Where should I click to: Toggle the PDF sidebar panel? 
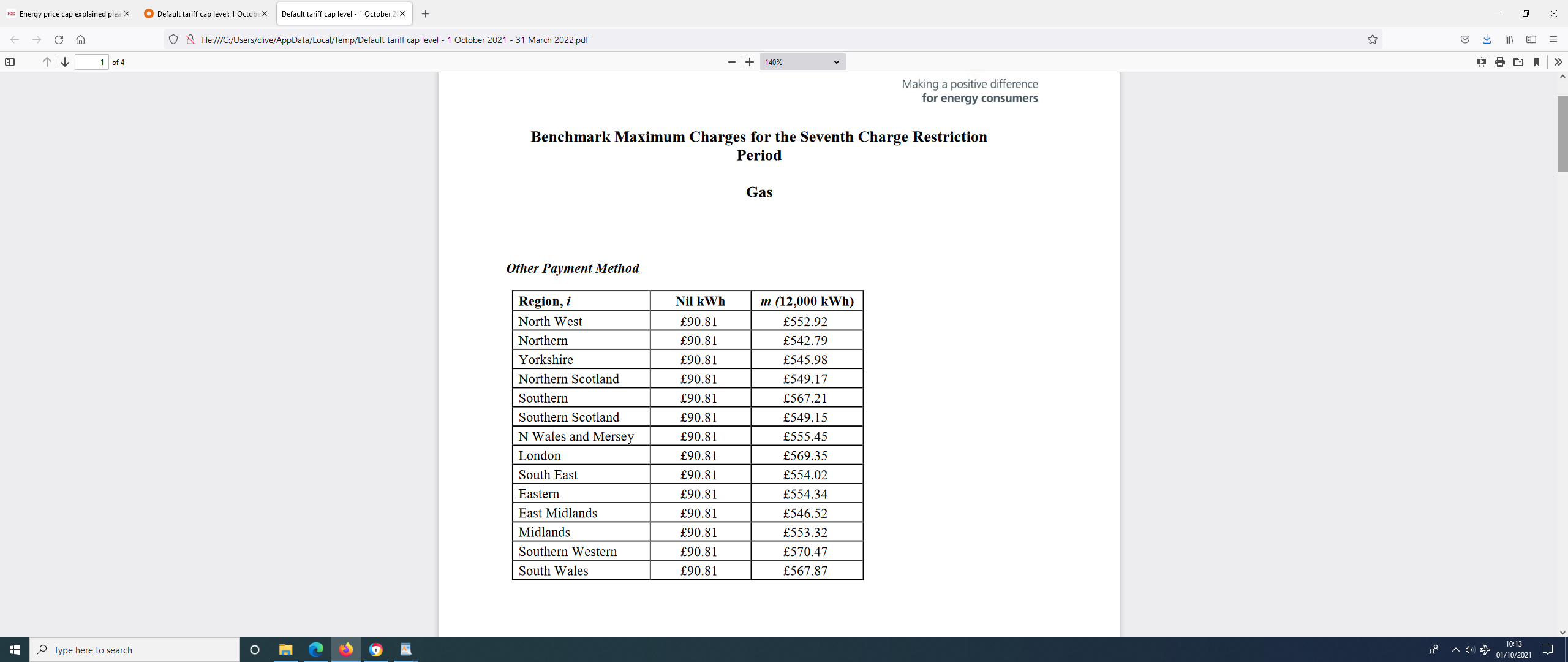coord(10,62)
